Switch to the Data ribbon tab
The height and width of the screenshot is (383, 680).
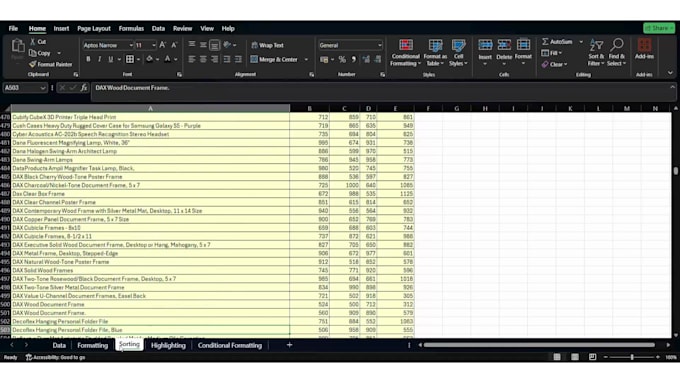[158, 29]
